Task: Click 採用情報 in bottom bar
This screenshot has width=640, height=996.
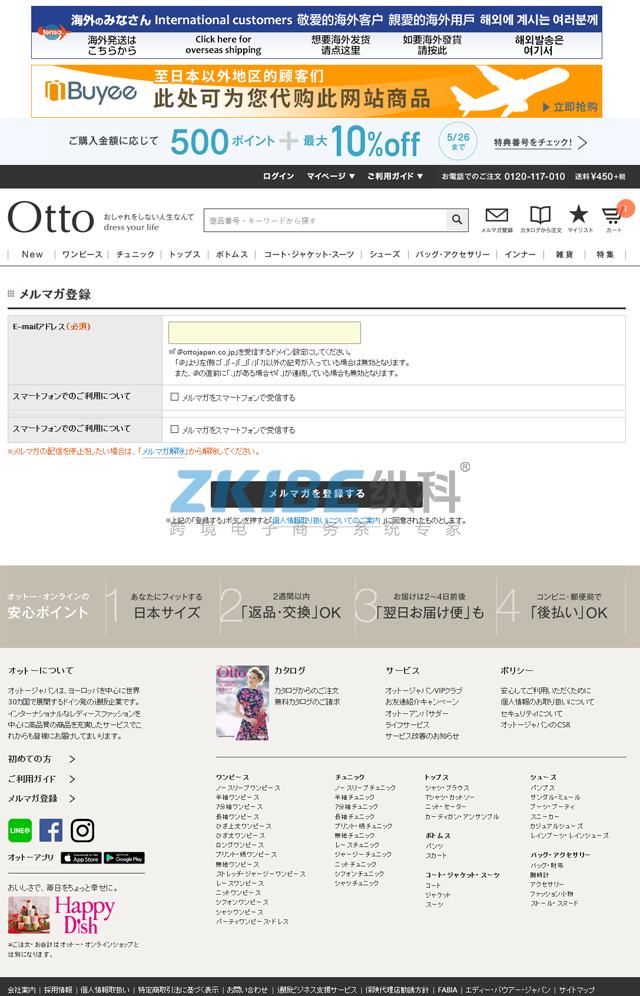Action: (x=58, y=990)
